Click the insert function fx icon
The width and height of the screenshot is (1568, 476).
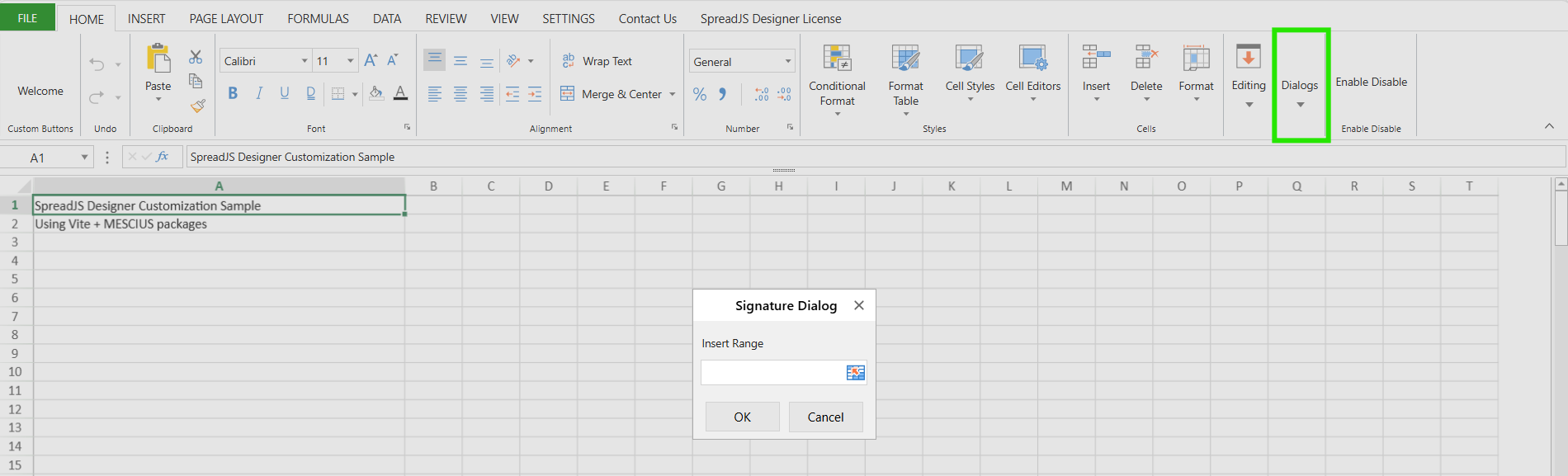pos(163,156)
